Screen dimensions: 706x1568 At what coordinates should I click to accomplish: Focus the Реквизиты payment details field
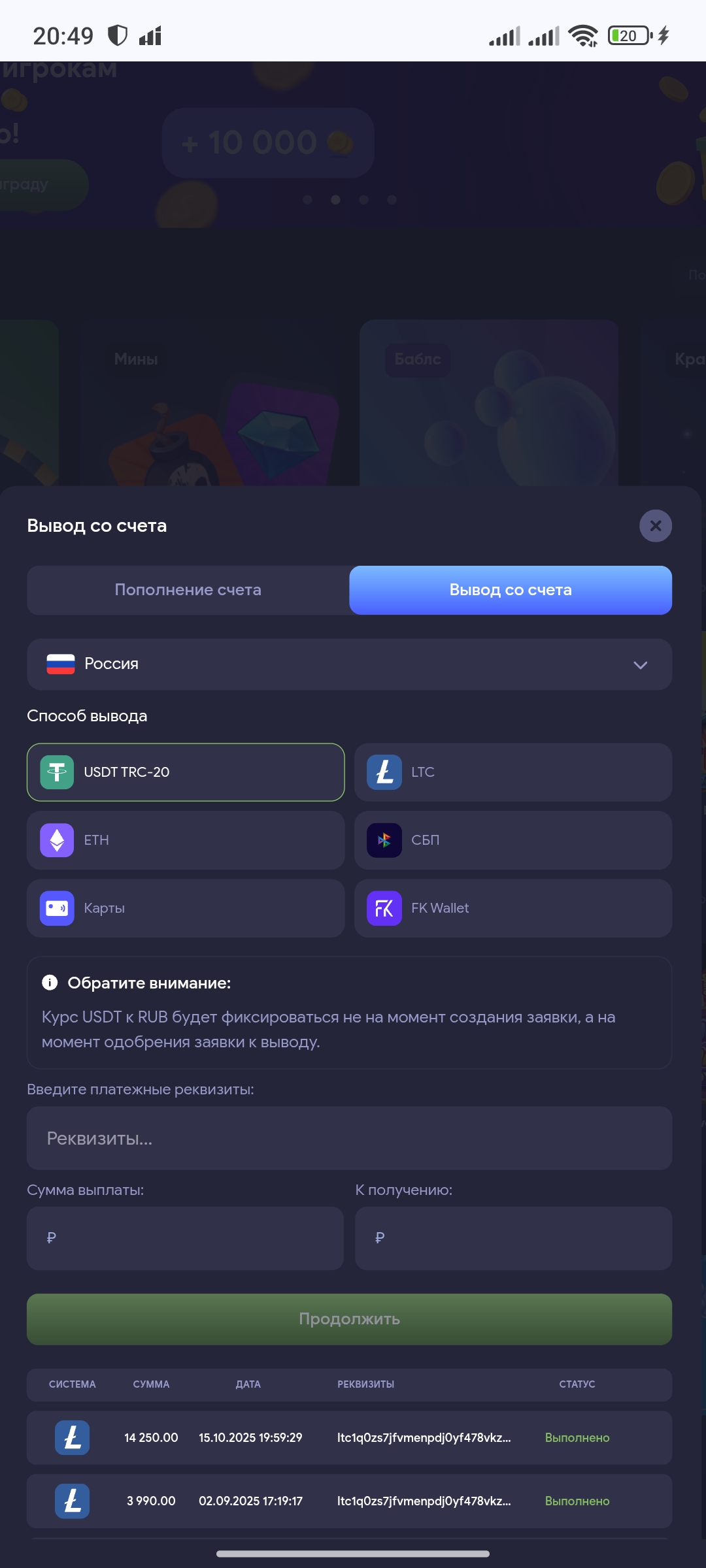pyautogui.click(x=349, y=1138)
